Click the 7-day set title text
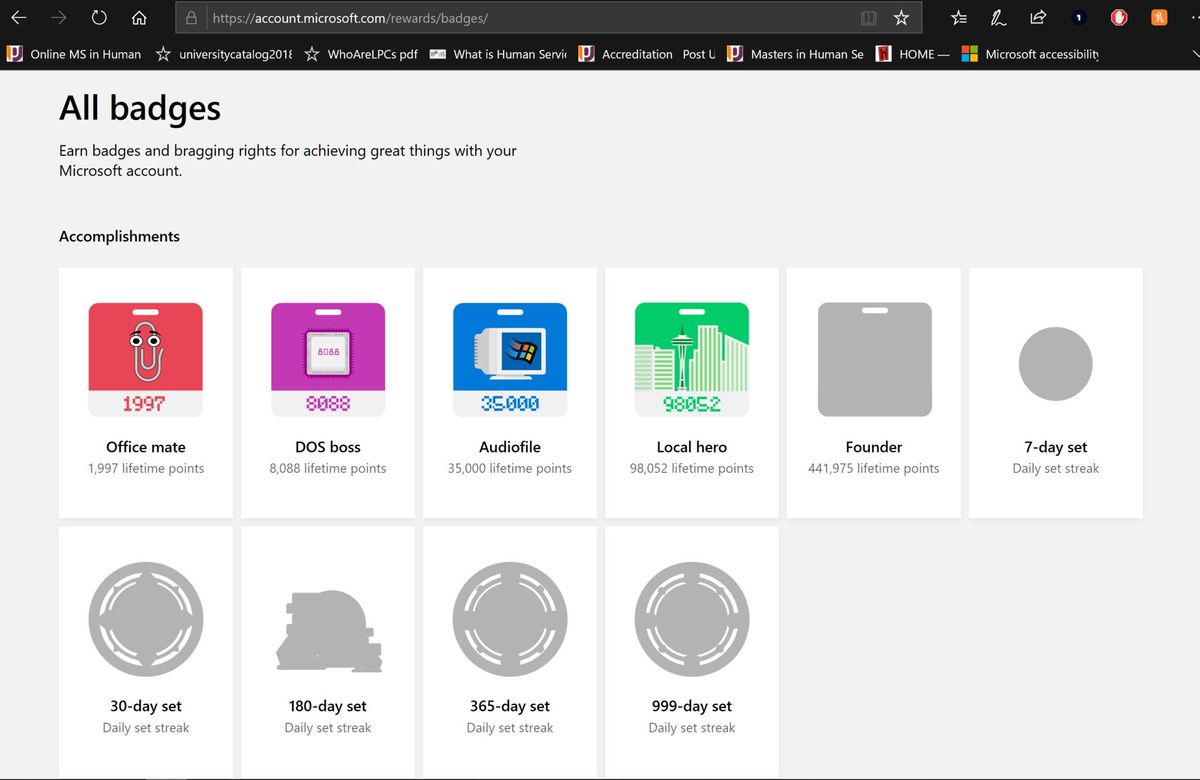Screen dimensions: 1200x780 pos(1056,447)
